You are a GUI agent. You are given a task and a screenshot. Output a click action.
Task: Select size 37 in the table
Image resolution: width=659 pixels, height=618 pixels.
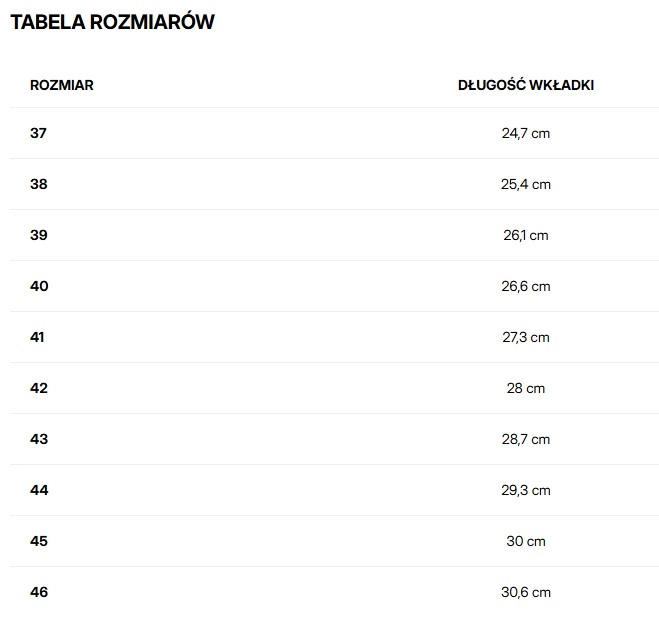pos(39,133)
